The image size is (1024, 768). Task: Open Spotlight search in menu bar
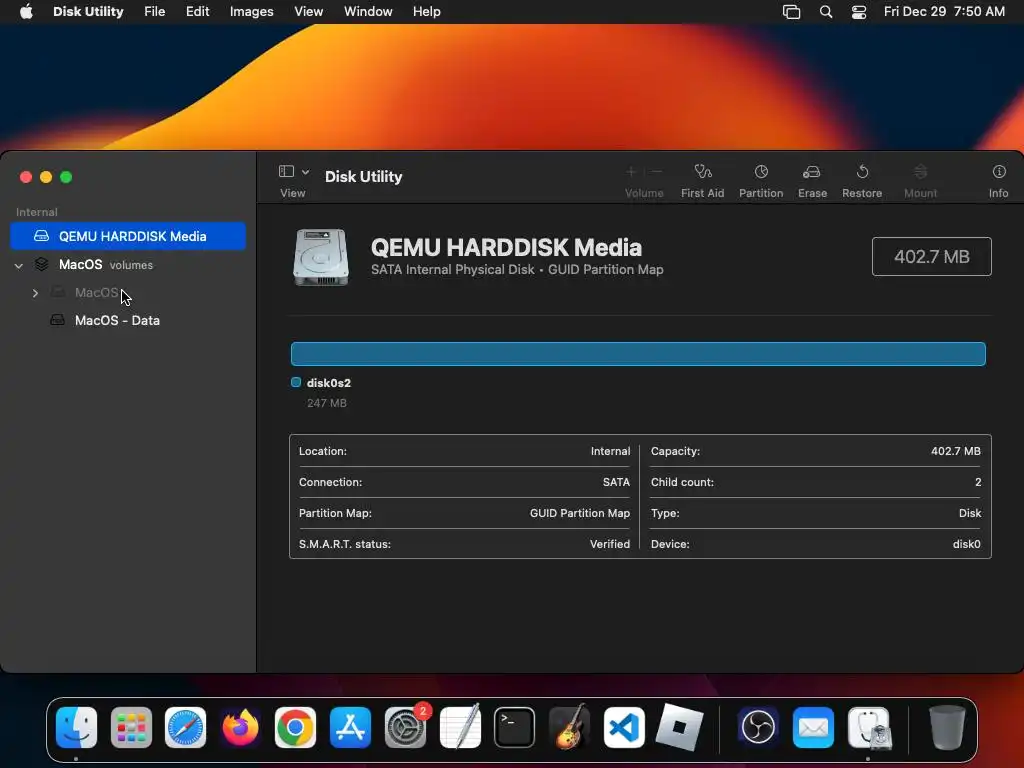825,12
